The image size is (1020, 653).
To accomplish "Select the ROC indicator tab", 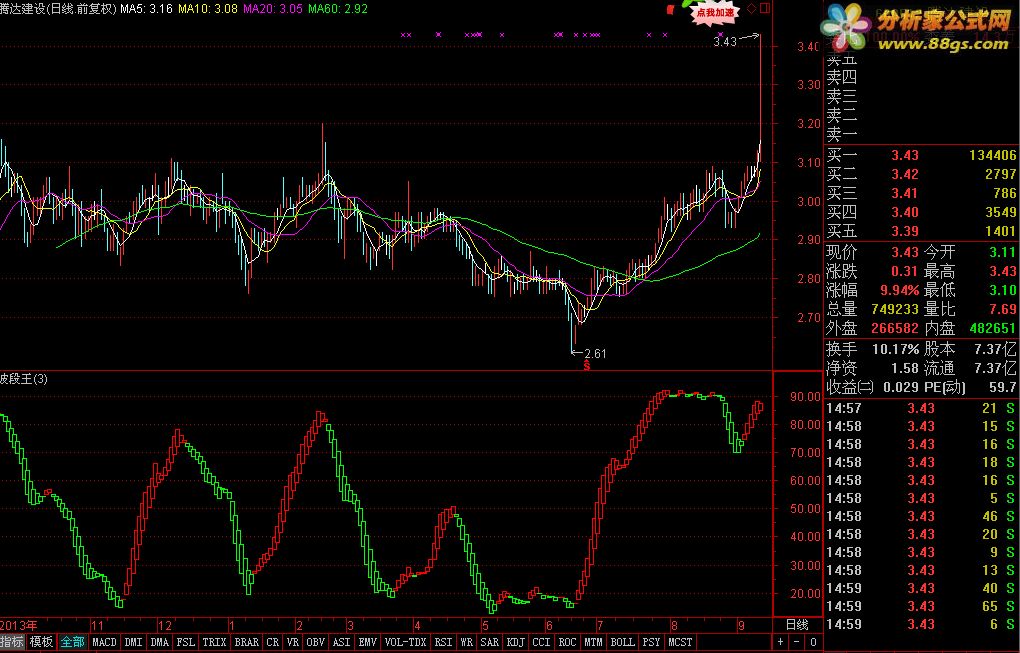I will tap(567, 642).
